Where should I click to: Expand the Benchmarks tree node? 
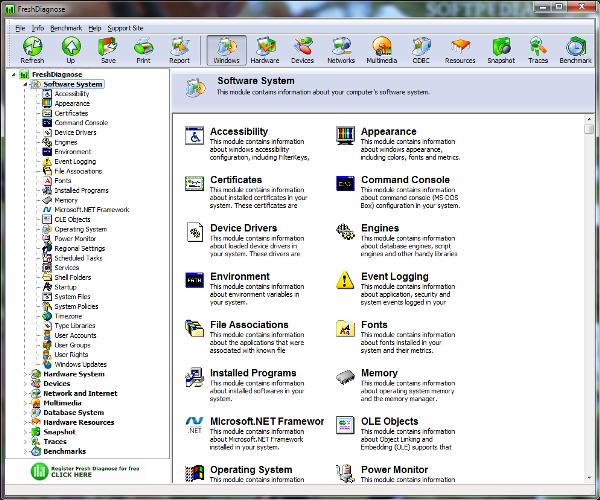25,451
